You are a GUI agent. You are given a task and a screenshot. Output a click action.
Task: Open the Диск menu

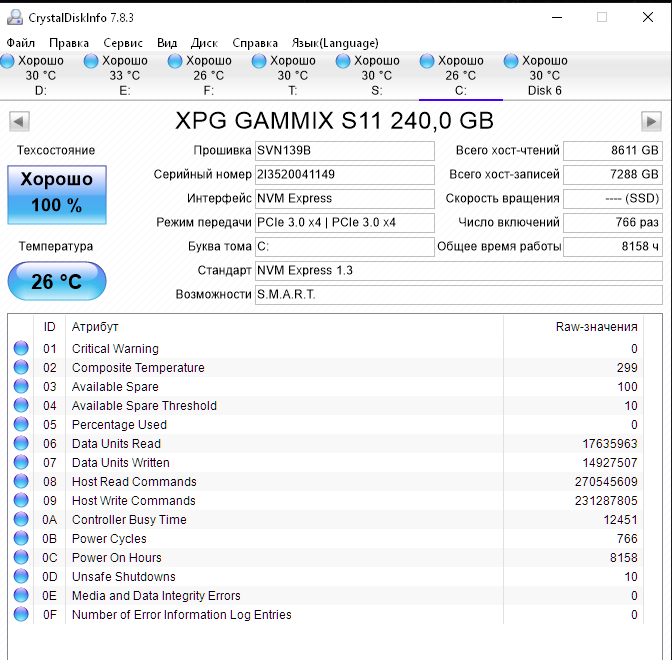click(x=204, y=43)
